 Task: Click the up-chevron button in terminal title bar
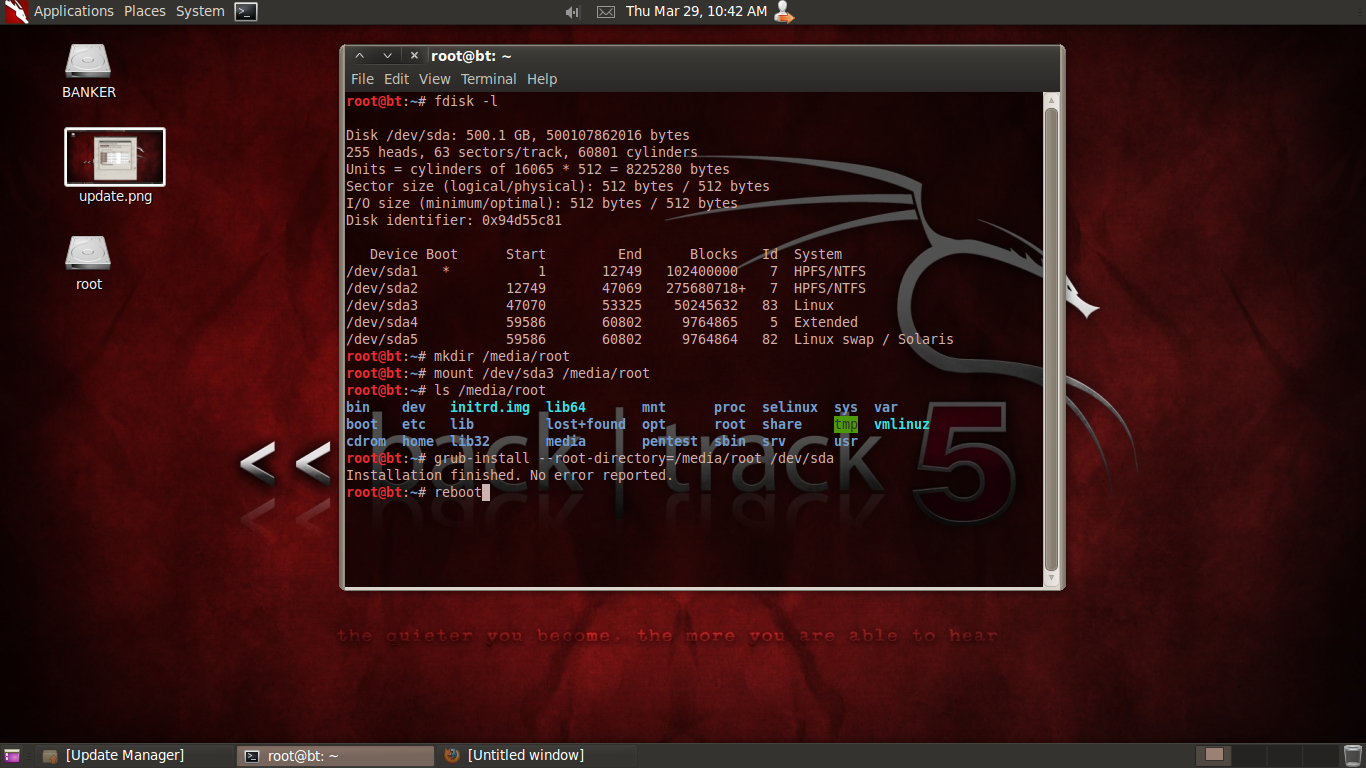(360, 56)
